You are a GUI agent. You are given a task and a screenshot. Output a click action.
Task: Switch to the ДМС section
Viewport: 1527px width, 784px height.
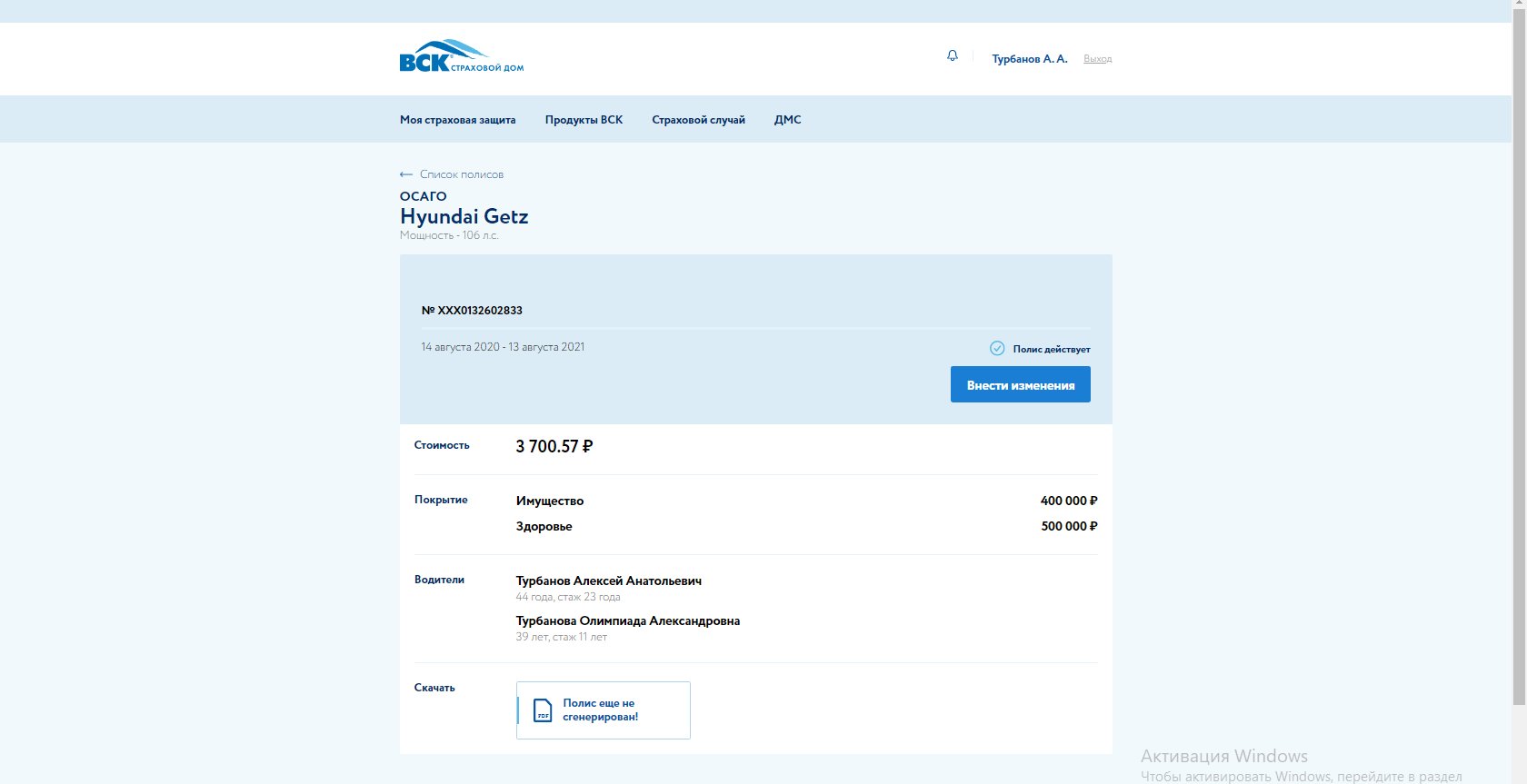pos(787,120)
